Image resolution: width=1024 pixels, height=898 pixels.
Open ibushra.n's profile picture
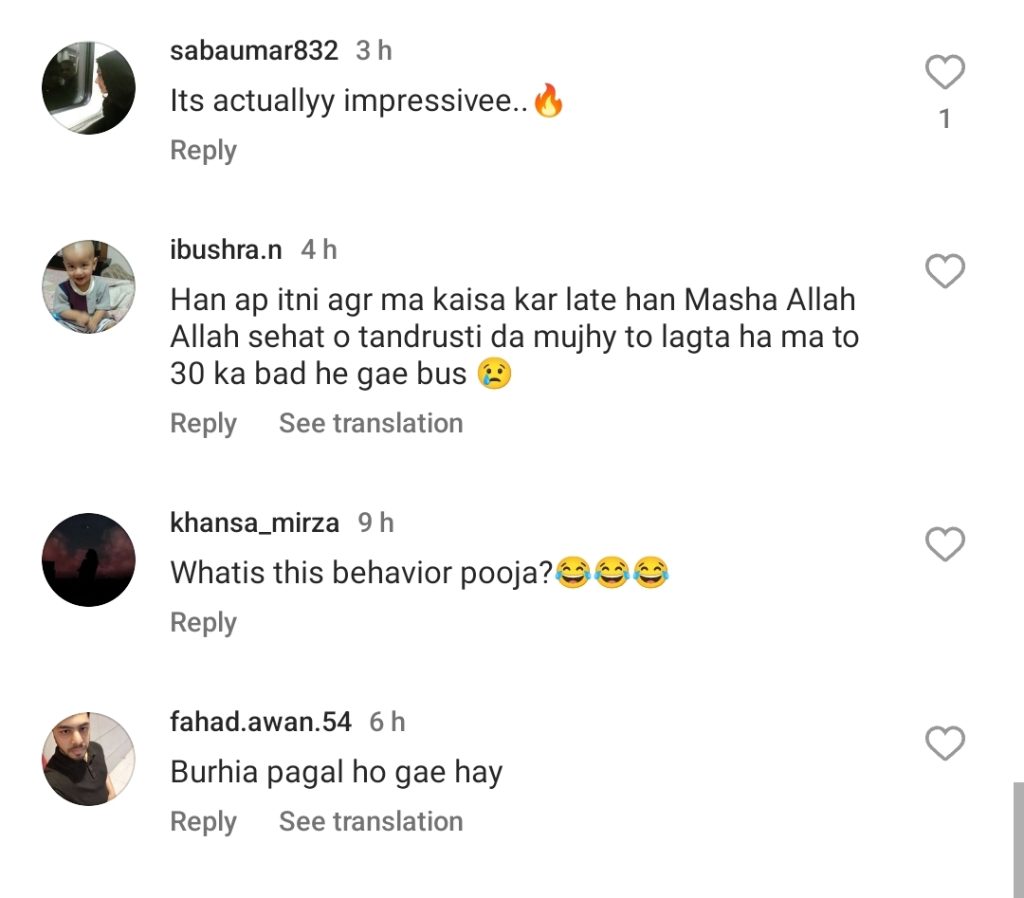point(88,286)
